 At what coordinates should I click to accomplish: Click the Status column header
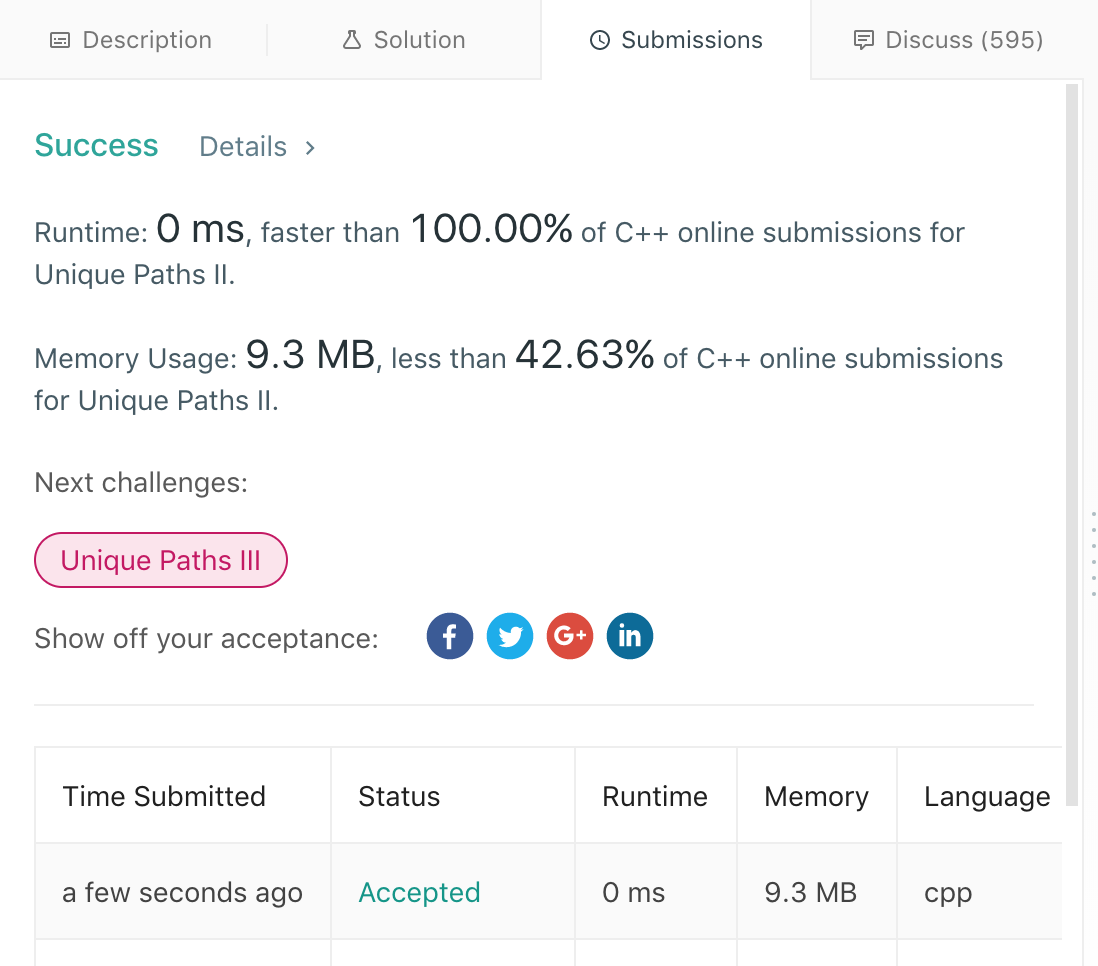pos(399,796)
